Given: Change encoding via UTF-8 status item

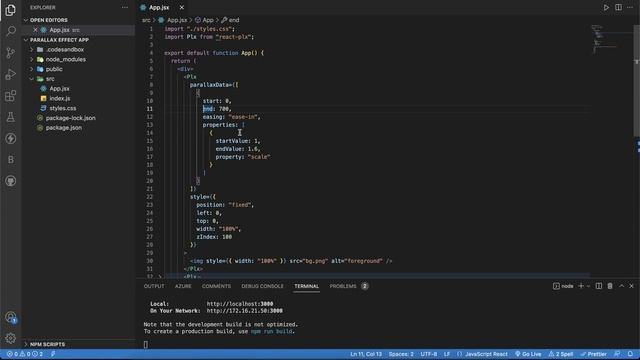Looking at the screenshot, I should (429, 354).
